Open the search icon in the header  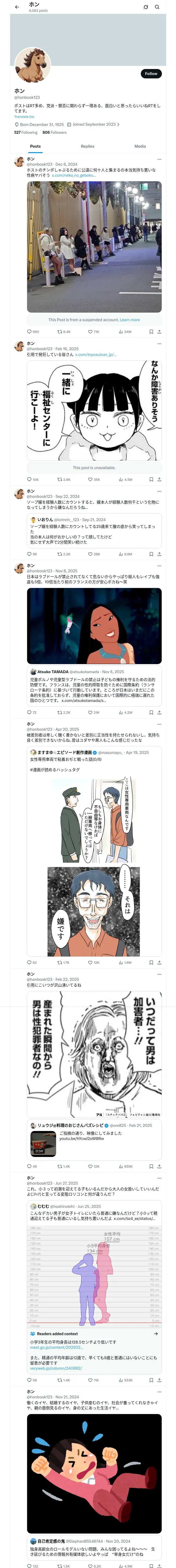point(157,7)
